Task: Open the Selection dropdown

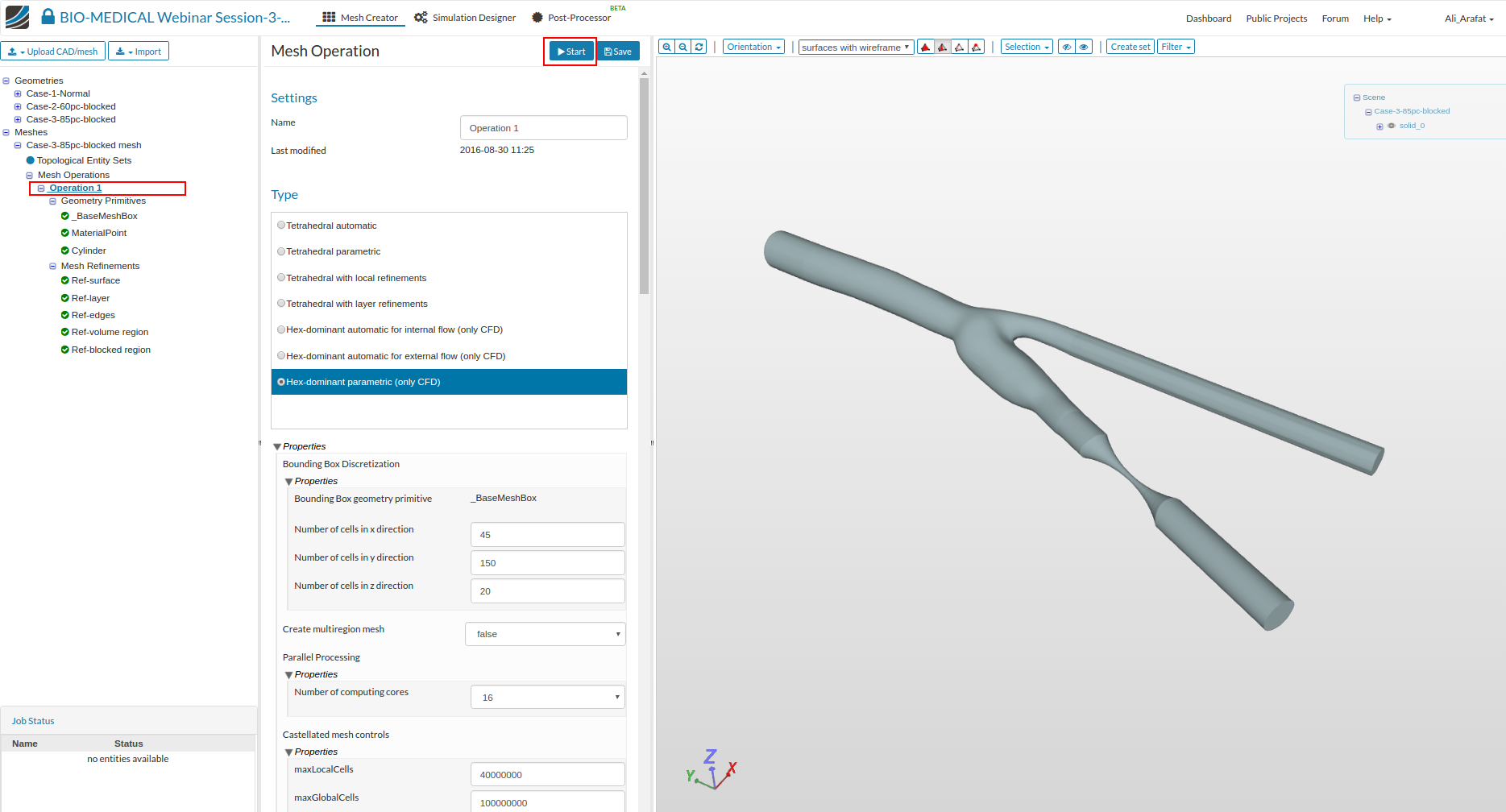Action: coord(1027,47)
